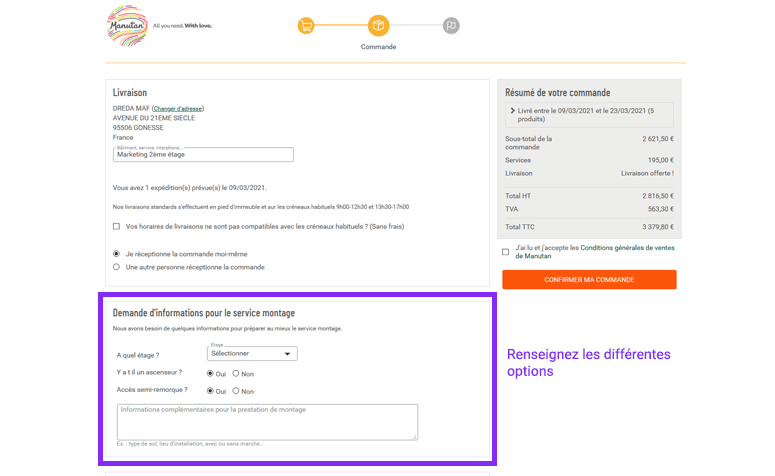Go to the cart step icon
Screen dimensions: 775x476
(x=306, y=26)
